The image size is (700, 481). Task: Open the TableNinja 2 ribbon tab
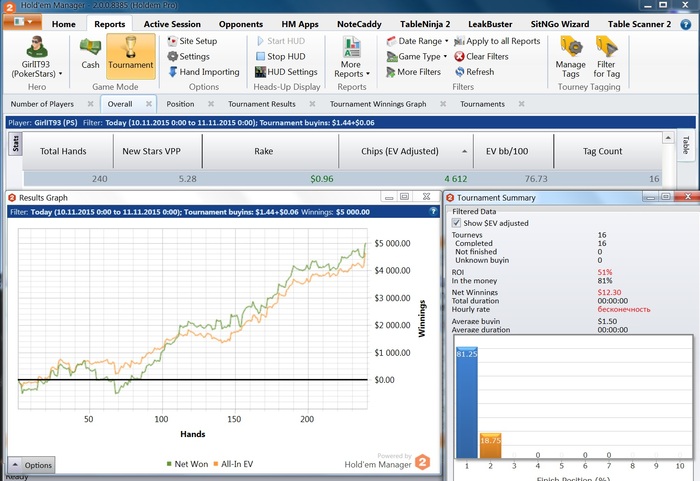click(x=425, y=24)
